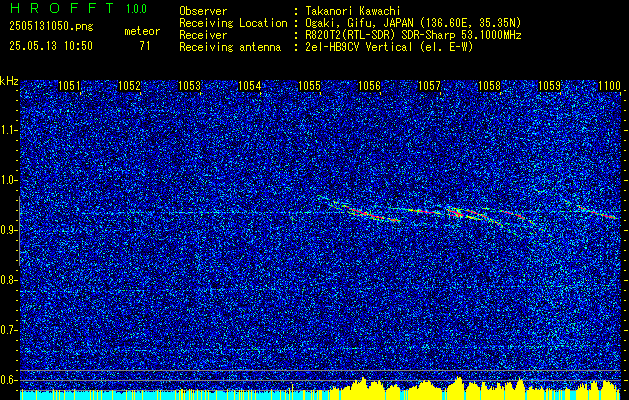
Task: Click the 1055 time marker
Action: (x=310, y=86)
